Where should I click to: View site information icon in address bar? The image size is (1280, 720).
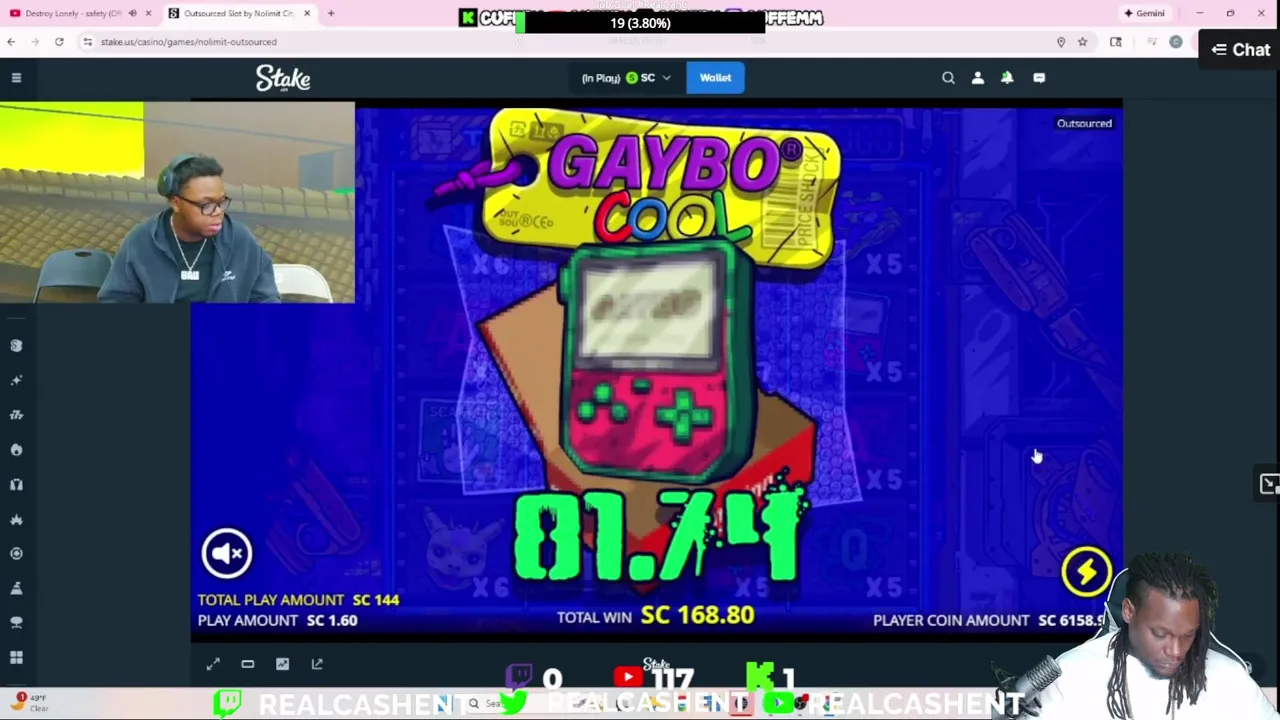click(87, 42)
